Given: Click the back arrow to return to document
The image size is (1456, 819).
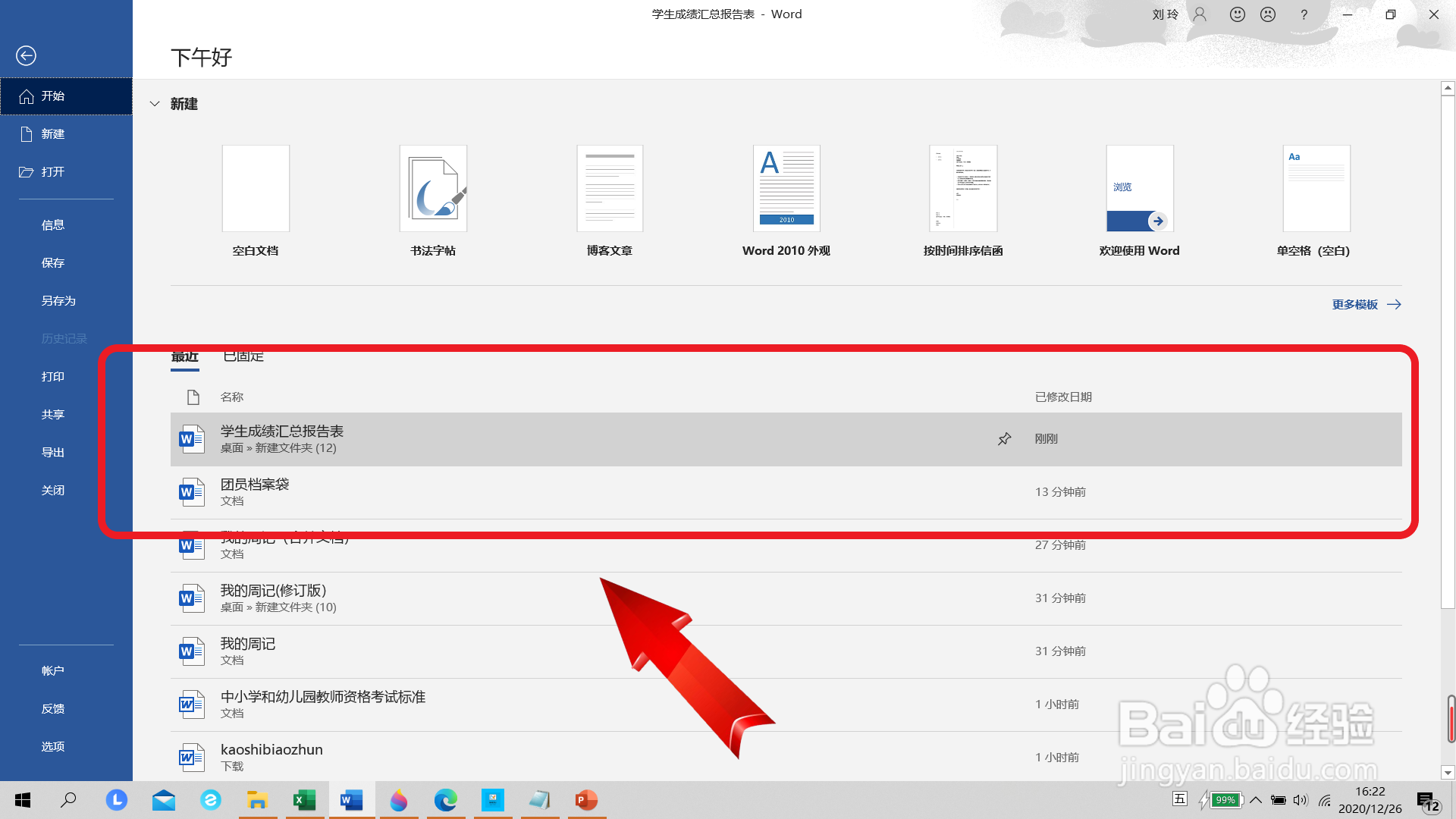Looking at the screenshot, I should [x=26, y=55].
